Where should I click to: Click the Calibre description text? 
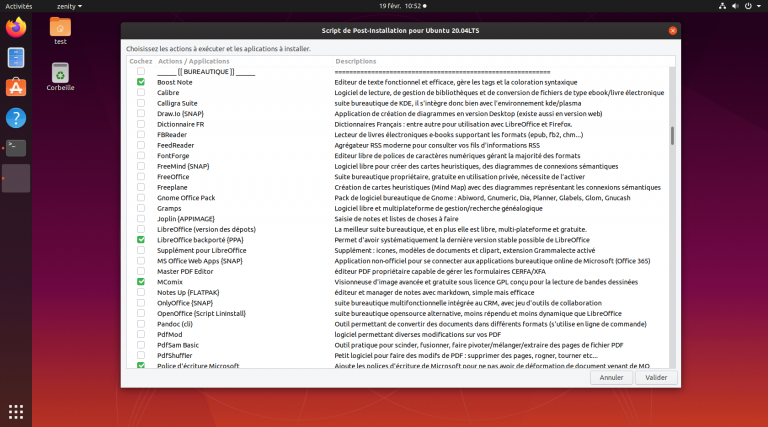coord(499,93)
